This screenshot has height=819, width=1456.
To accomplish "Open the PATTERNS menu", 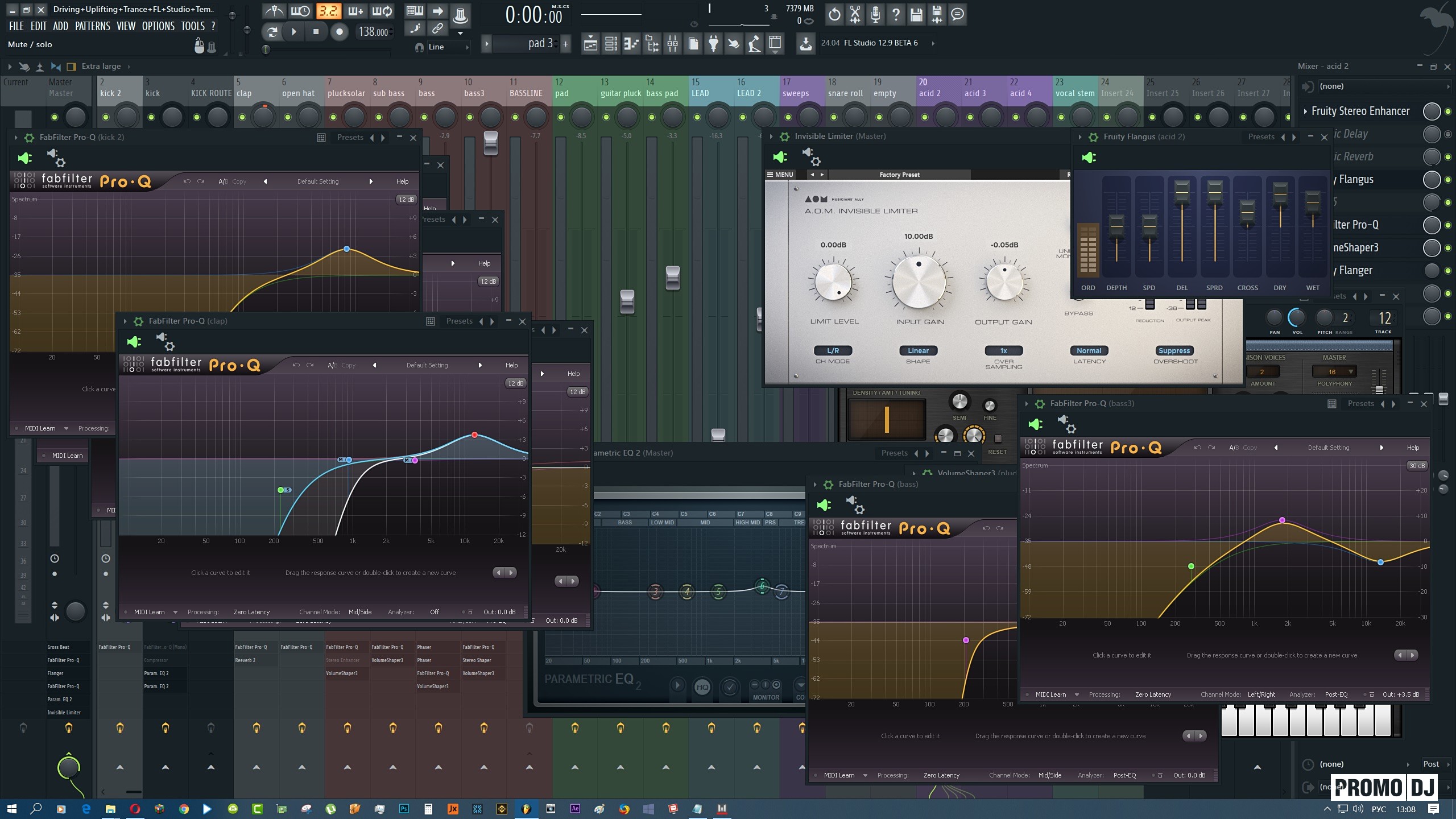I will (92, 26).
